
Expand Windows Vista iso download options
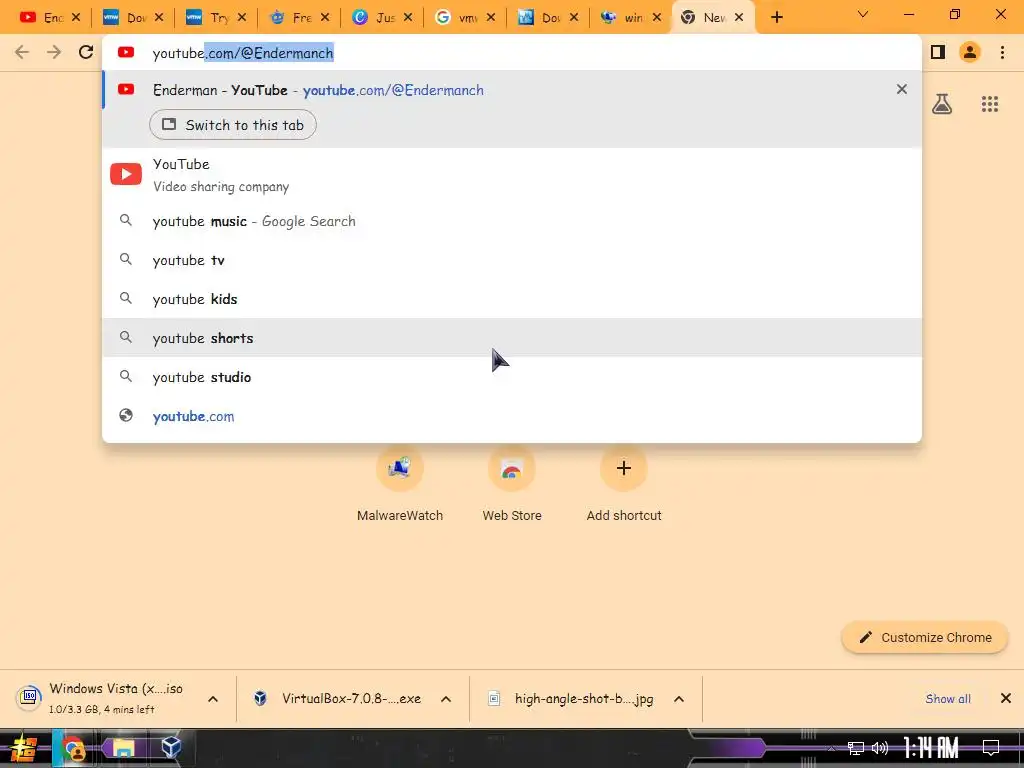[213, 699]
